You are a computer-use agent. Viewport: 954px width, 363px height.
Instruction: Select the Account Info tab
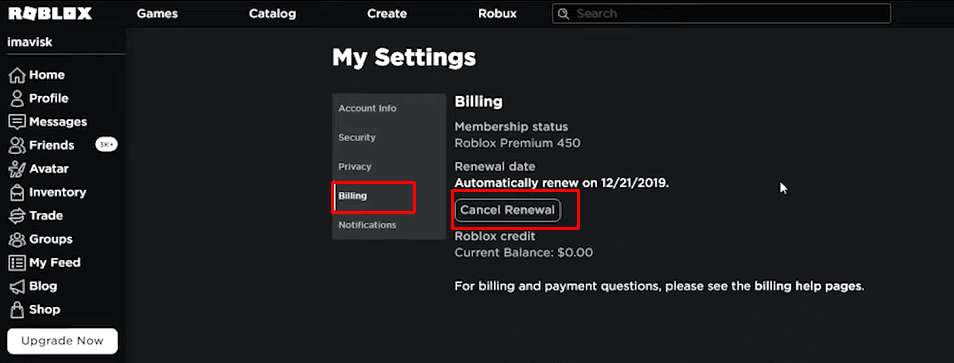tap(389, 108)
